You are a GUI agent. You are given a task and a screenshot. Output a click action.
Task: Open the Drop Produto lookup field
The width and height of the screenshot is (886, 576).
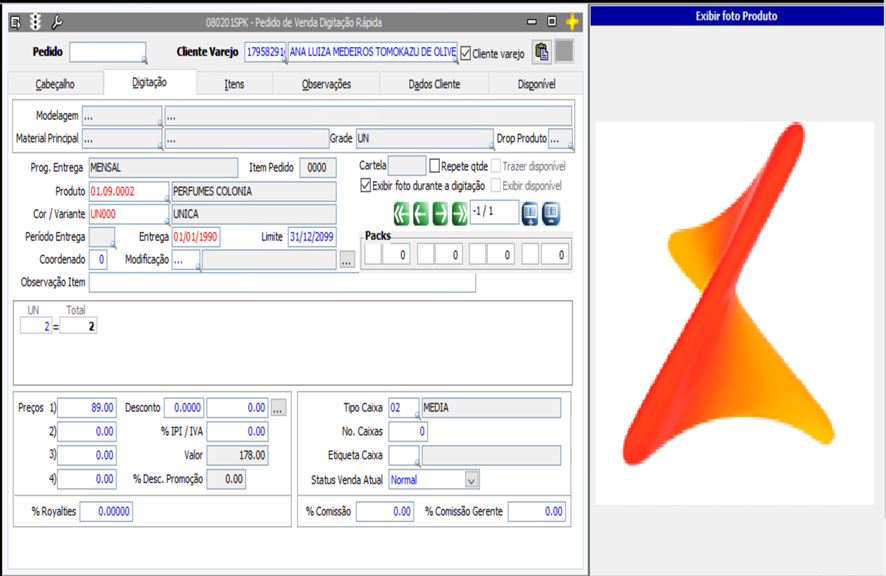click(x=560, y=138)
